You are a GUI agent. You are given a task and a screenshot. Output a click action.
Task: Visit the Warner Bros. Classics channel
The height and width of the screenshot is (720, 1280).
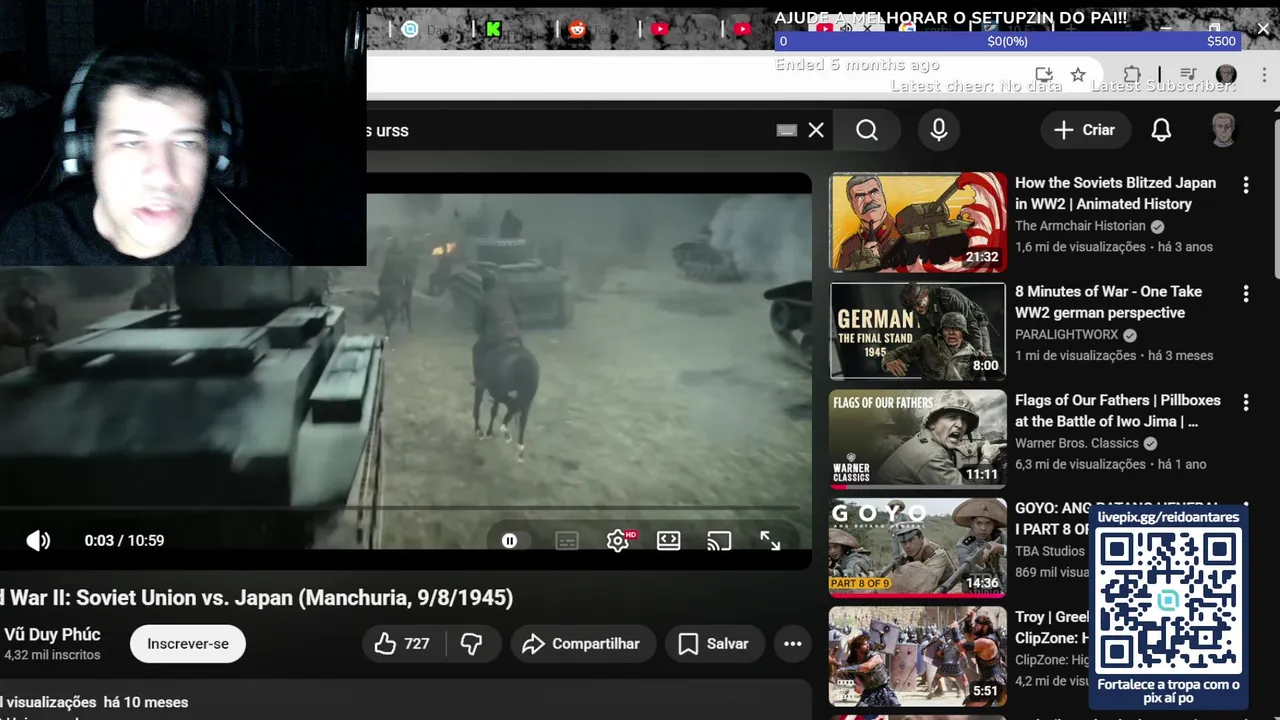pyautogui.click(x=1077, y=443)
